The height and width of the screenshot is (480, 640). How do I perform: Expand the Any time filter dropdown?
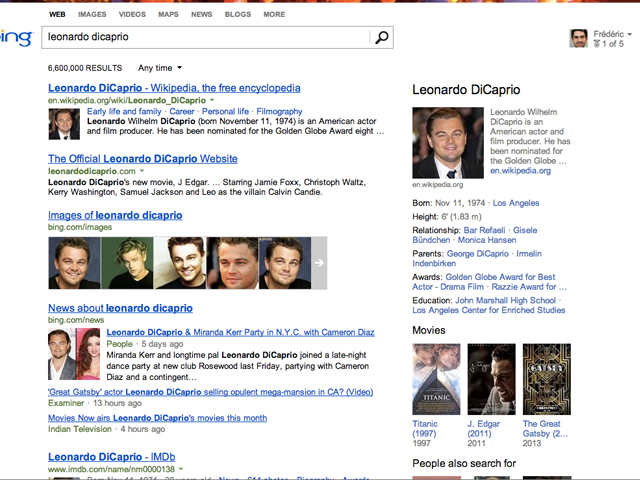pos(160,68)
